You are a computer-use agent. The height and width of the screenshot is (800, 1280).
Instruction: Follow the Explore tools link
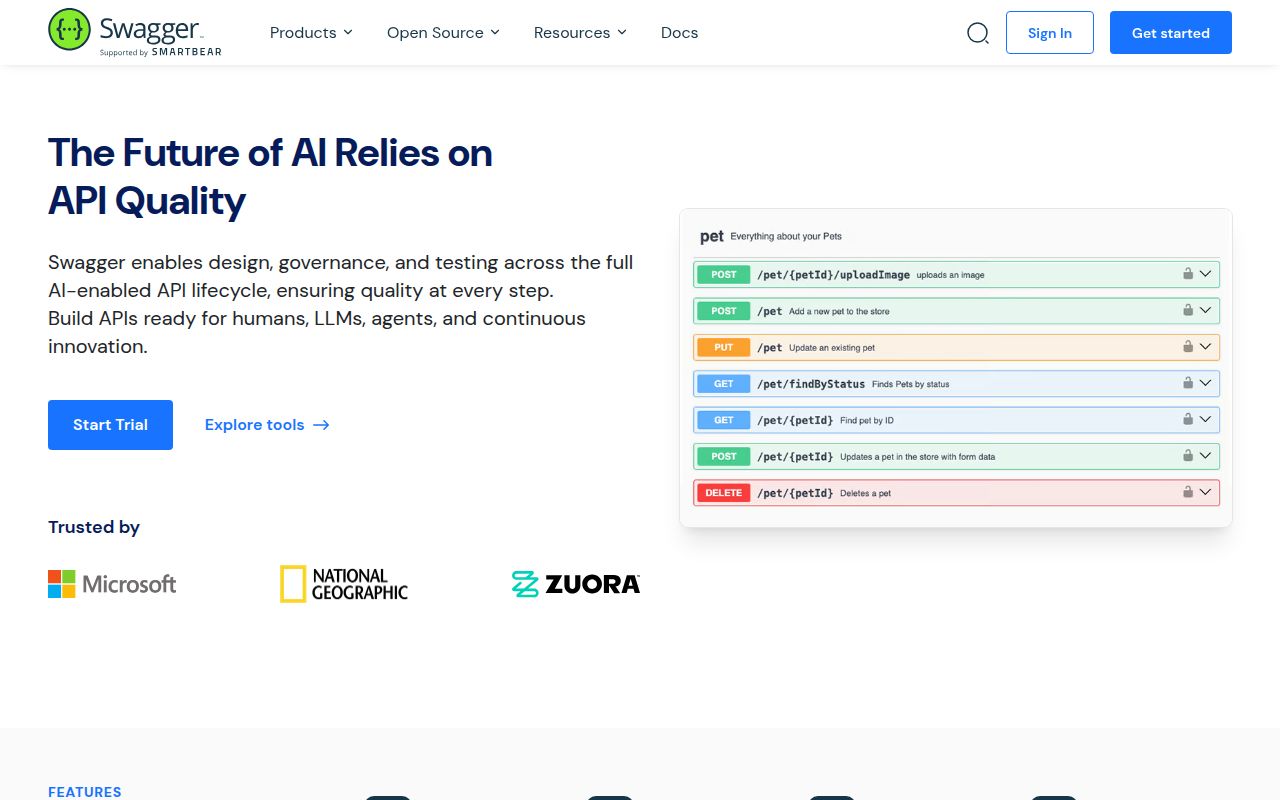pos(267,425)
